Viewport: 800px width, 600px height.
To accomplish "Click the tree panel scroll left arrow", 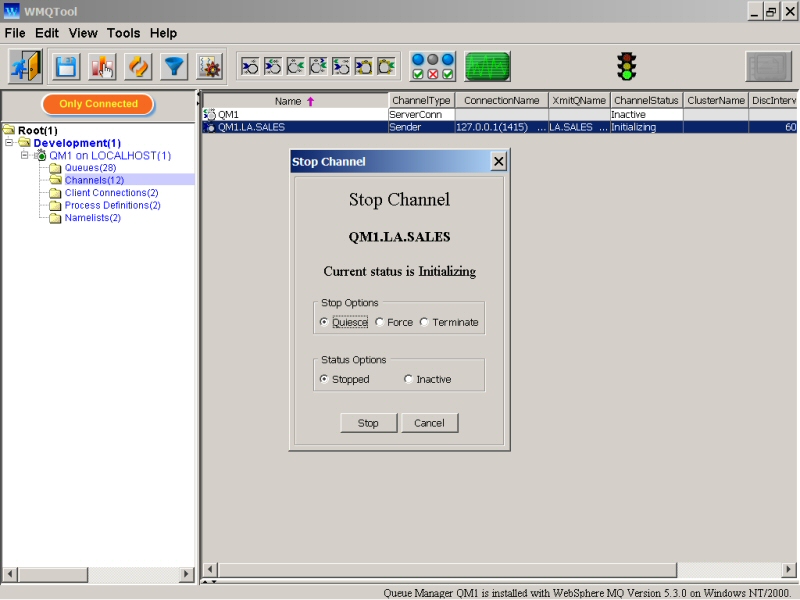I will [10, 574].
